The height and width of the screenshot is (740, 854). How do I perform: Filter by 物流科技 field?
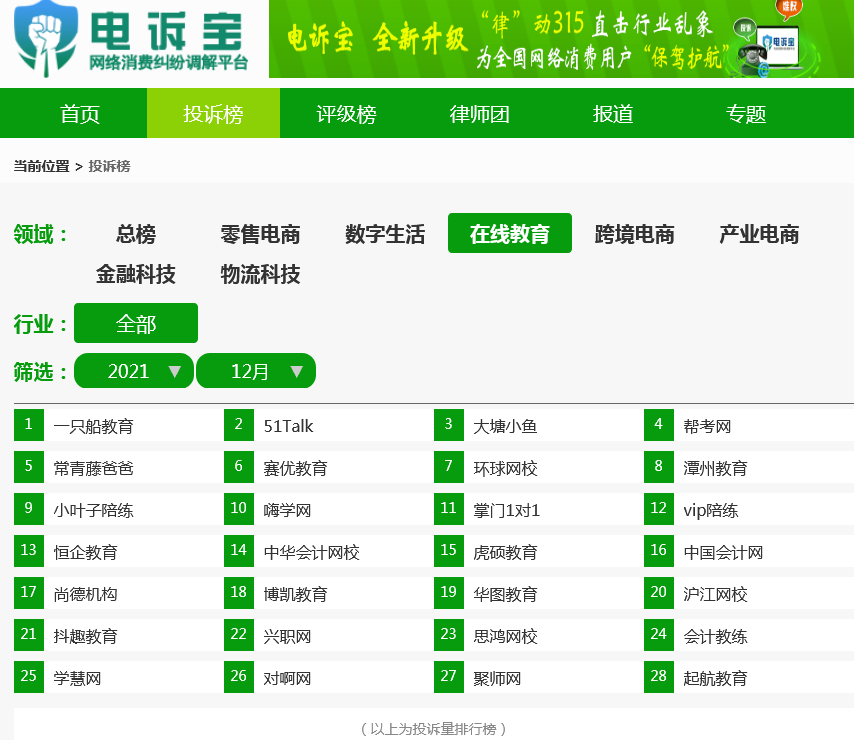pyautogui.click(x=260, y=274)
